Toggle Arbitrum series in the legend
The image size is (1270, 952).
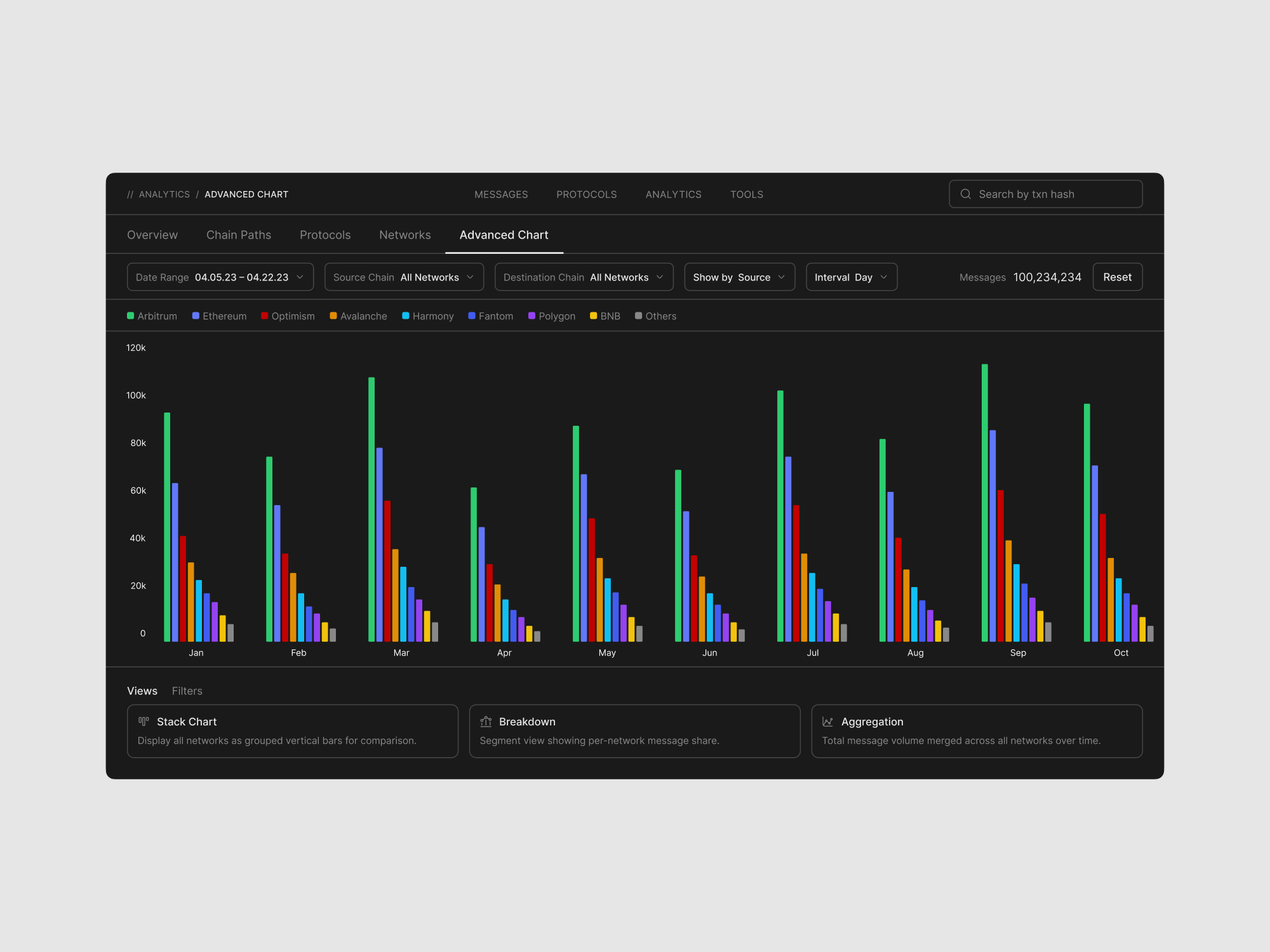pyautogui.click(x=152, y=316)
